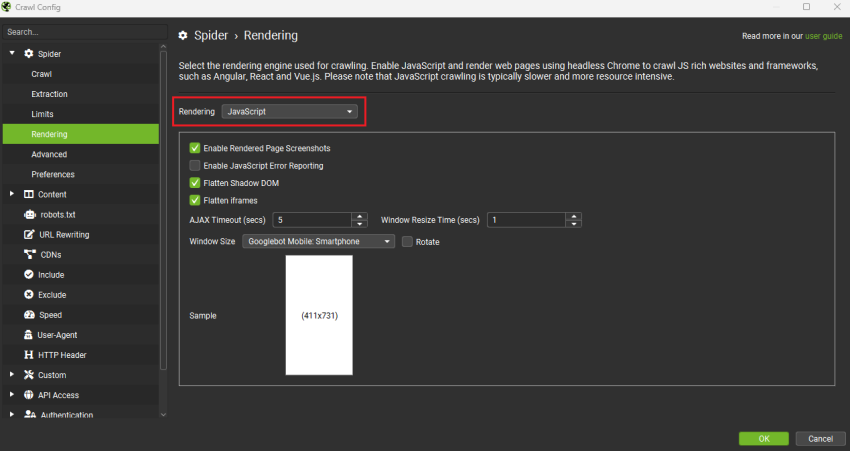
Task: Click the robots.txt robot icon
Action: point(29,215)
